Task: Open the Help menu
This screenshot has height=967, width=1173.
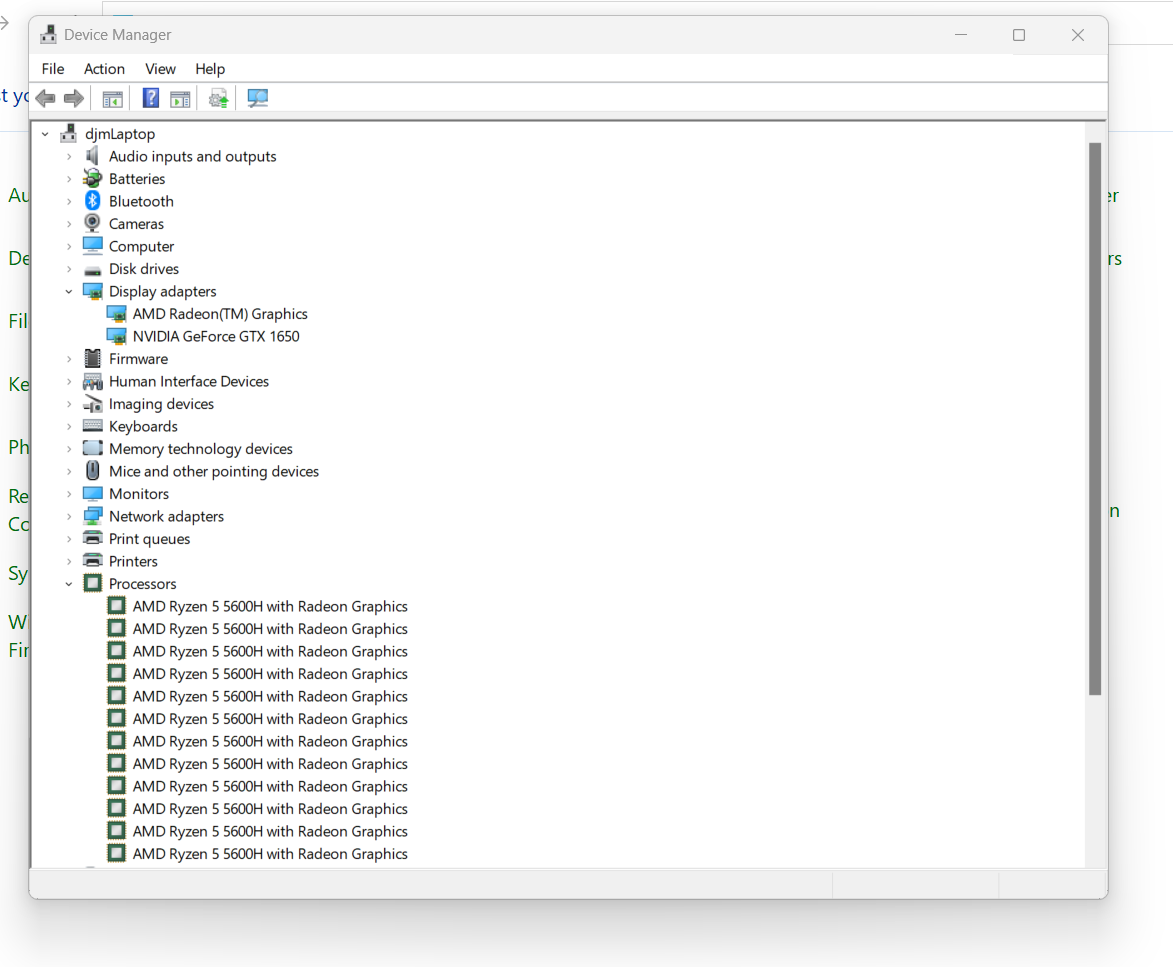Action: pos(210,69)
